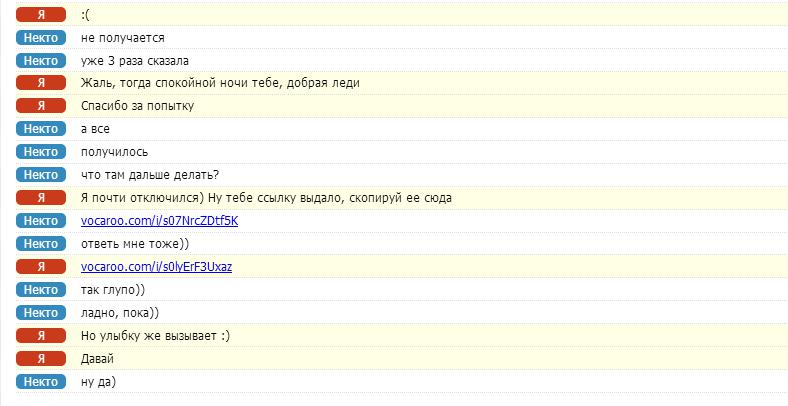788x406 pixels.
Task: Open the vocaroo.com/i/s07NrcZDtf5K link
Action: (159, 221)
